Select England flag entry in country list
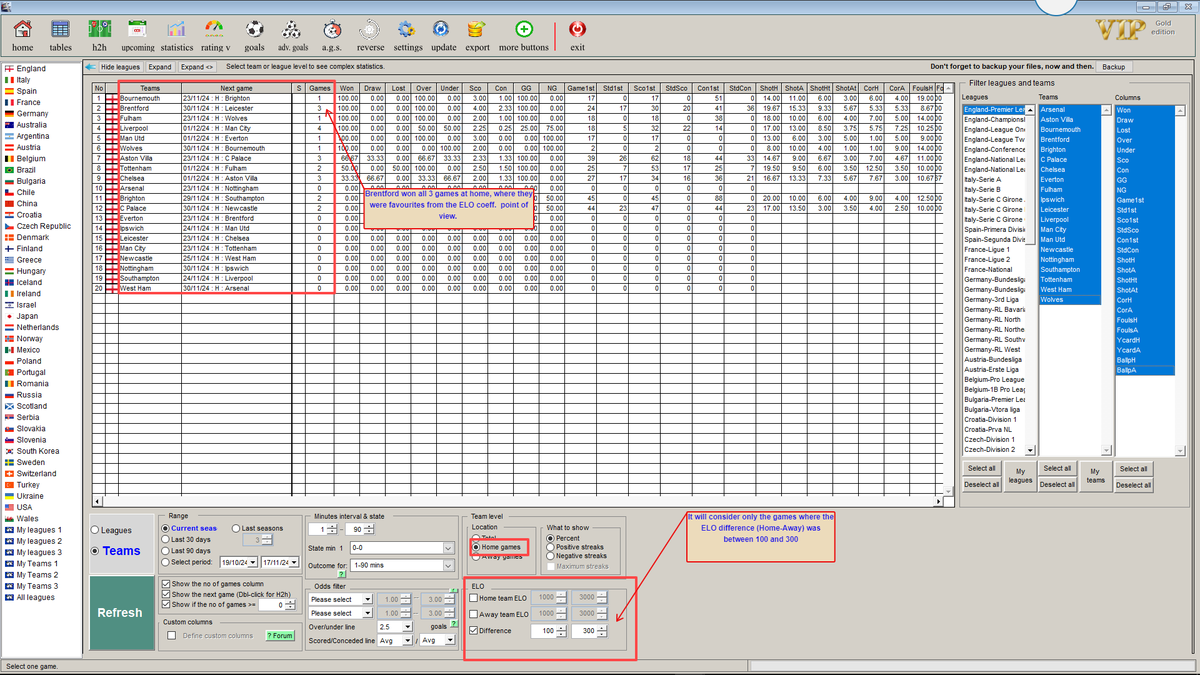 (25, 69)
